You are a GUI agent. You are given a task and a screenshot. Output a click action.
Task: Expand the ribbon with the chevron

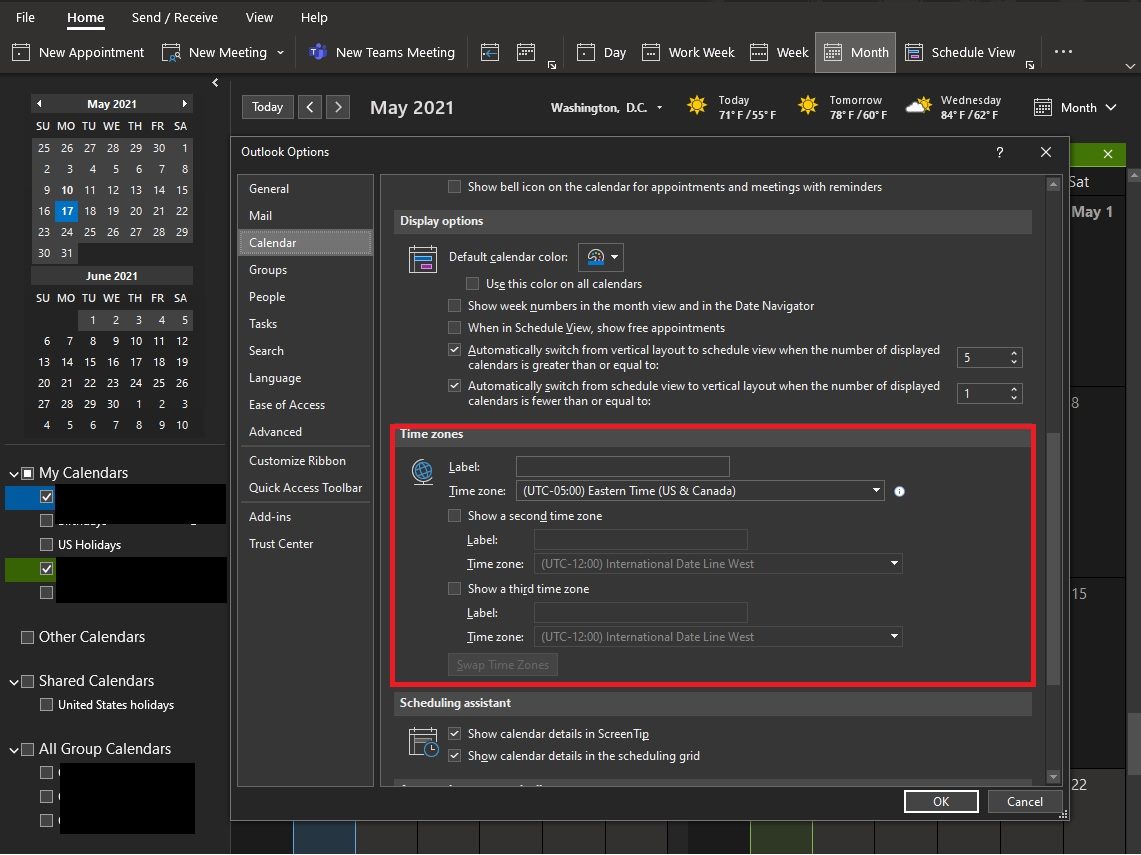(1129, 66)
